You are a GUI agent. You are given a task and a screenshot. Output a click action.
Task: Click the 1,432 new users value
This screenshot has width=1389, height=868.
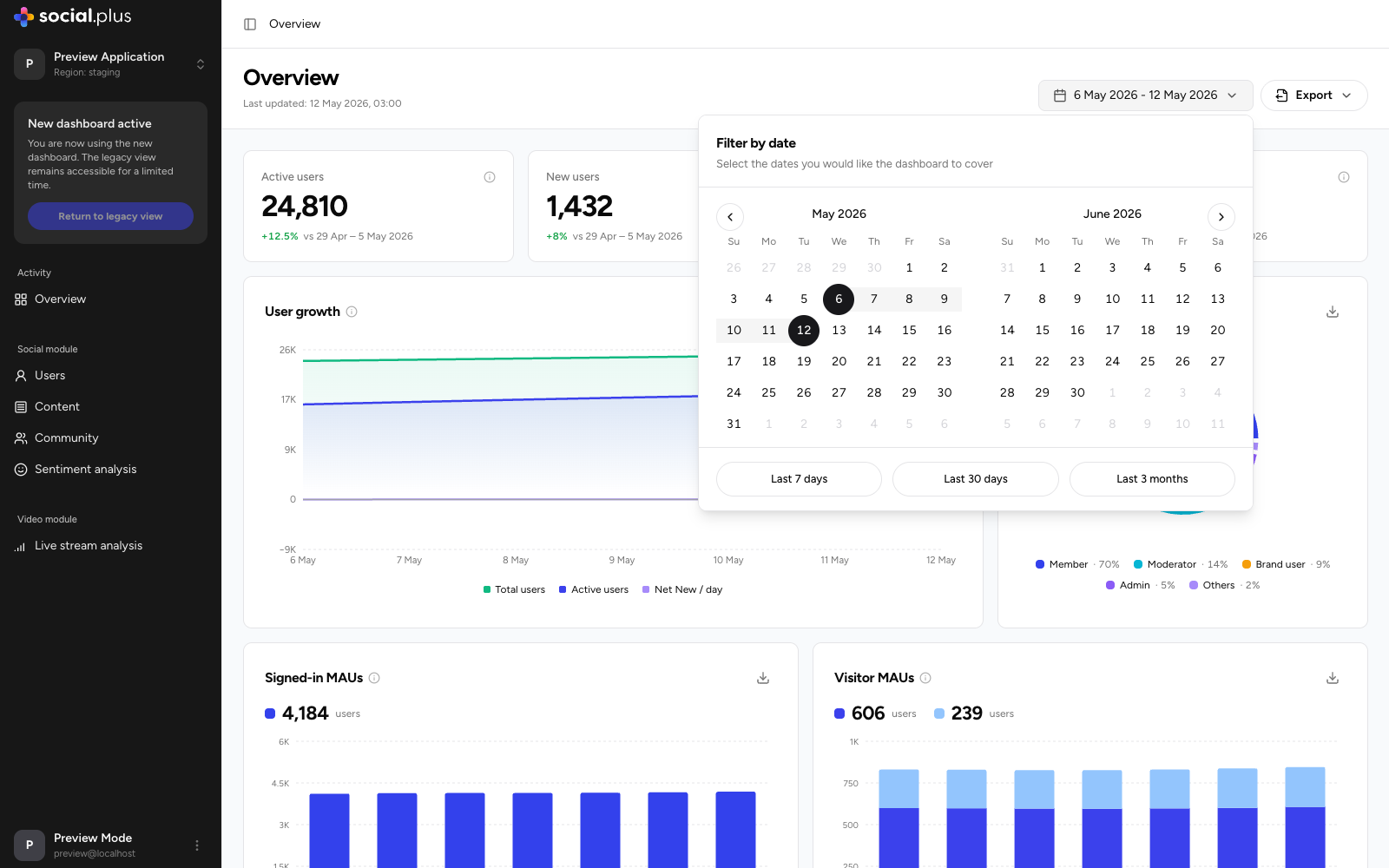(x=579, y=207)
